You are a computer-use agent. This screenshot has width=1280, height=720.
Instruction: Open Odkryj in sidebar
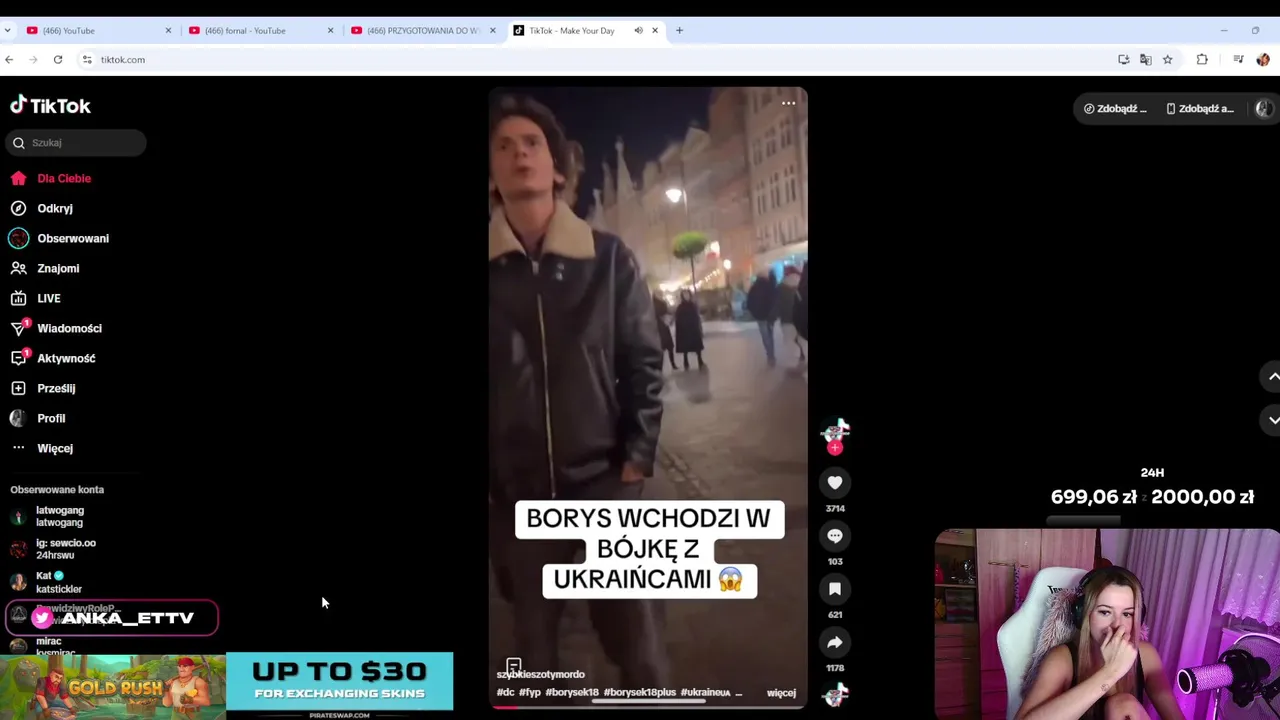[x=41, y=208]
